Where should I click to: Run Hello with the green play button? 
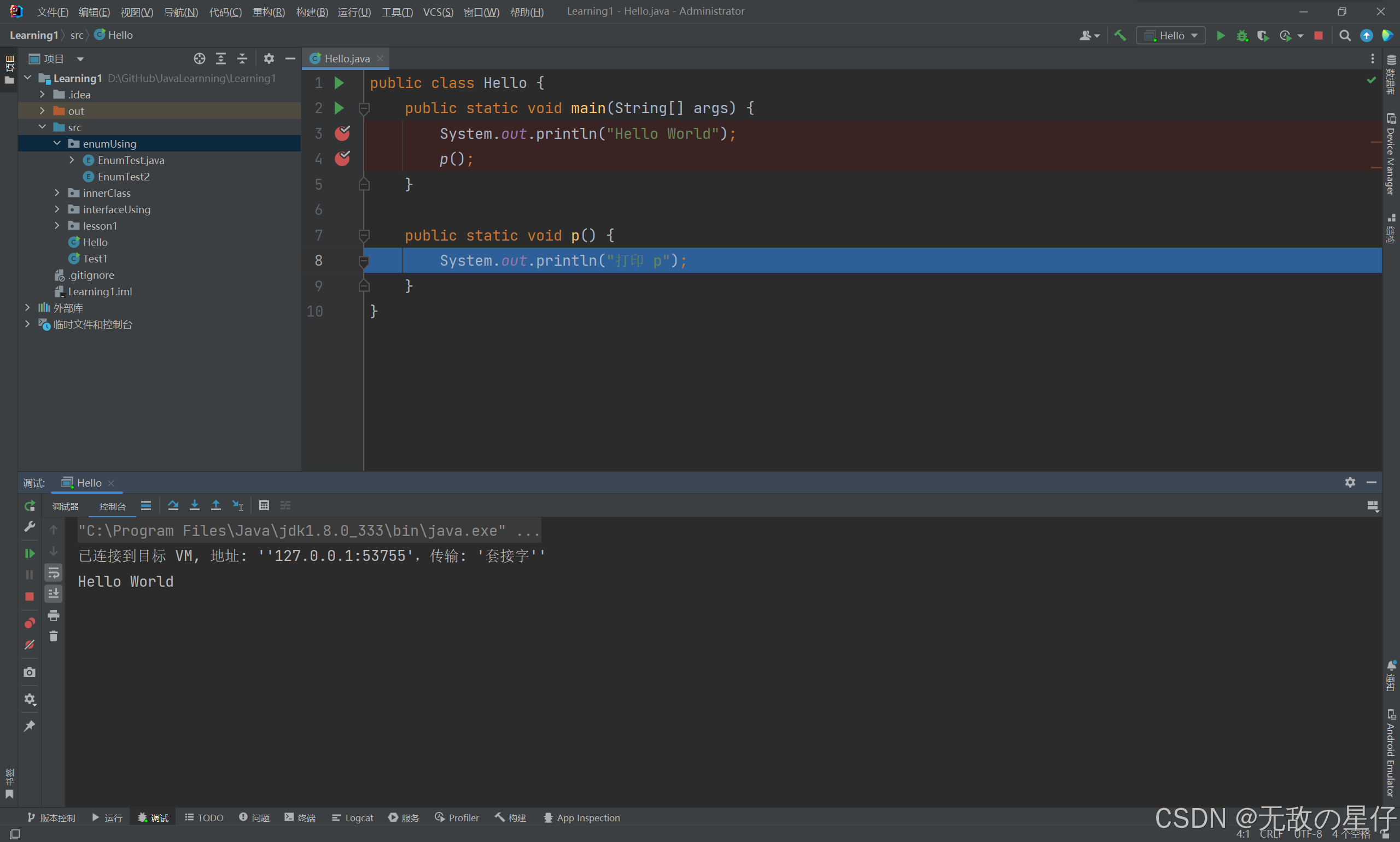[x=1221, y=36]
